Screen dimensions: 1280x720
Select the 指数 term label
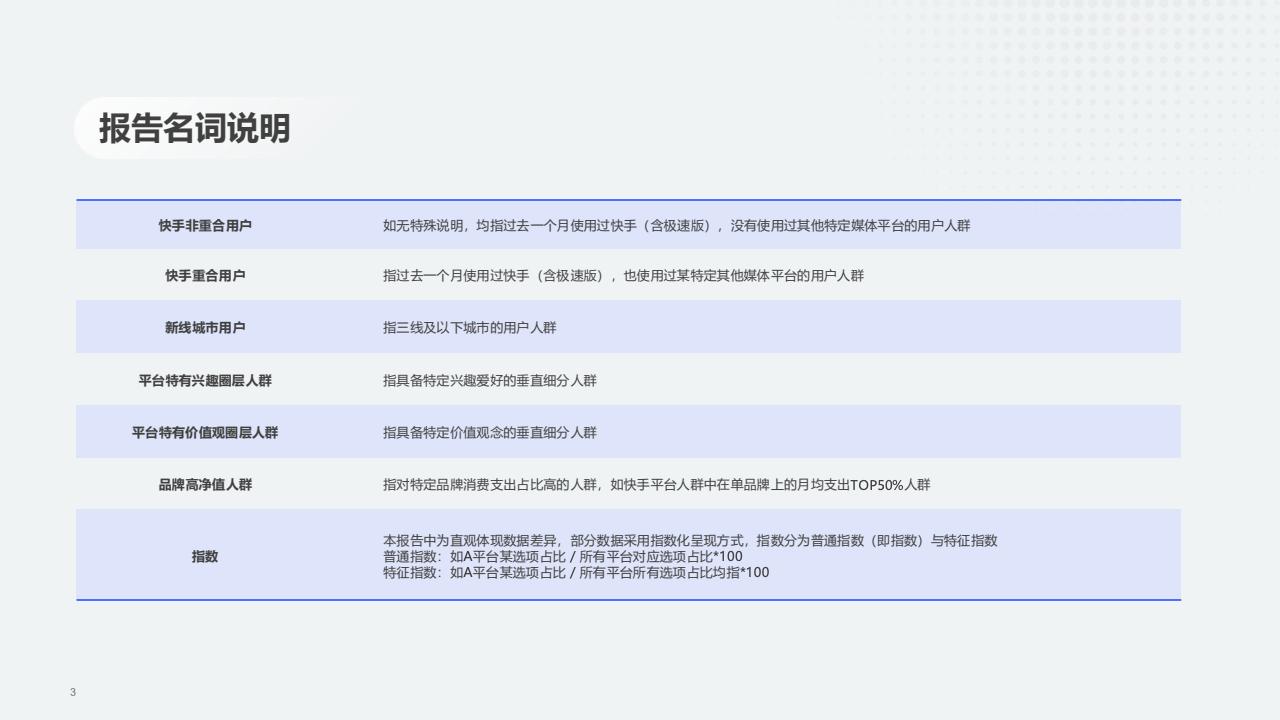[x=205, y=557]
